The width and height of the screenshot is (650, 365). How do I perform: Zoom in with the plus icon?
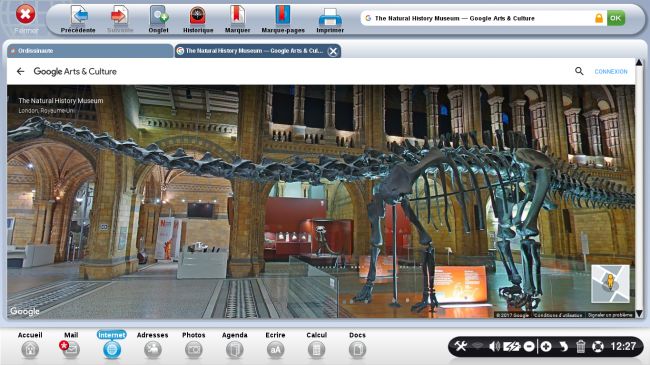tap(546, 346)
